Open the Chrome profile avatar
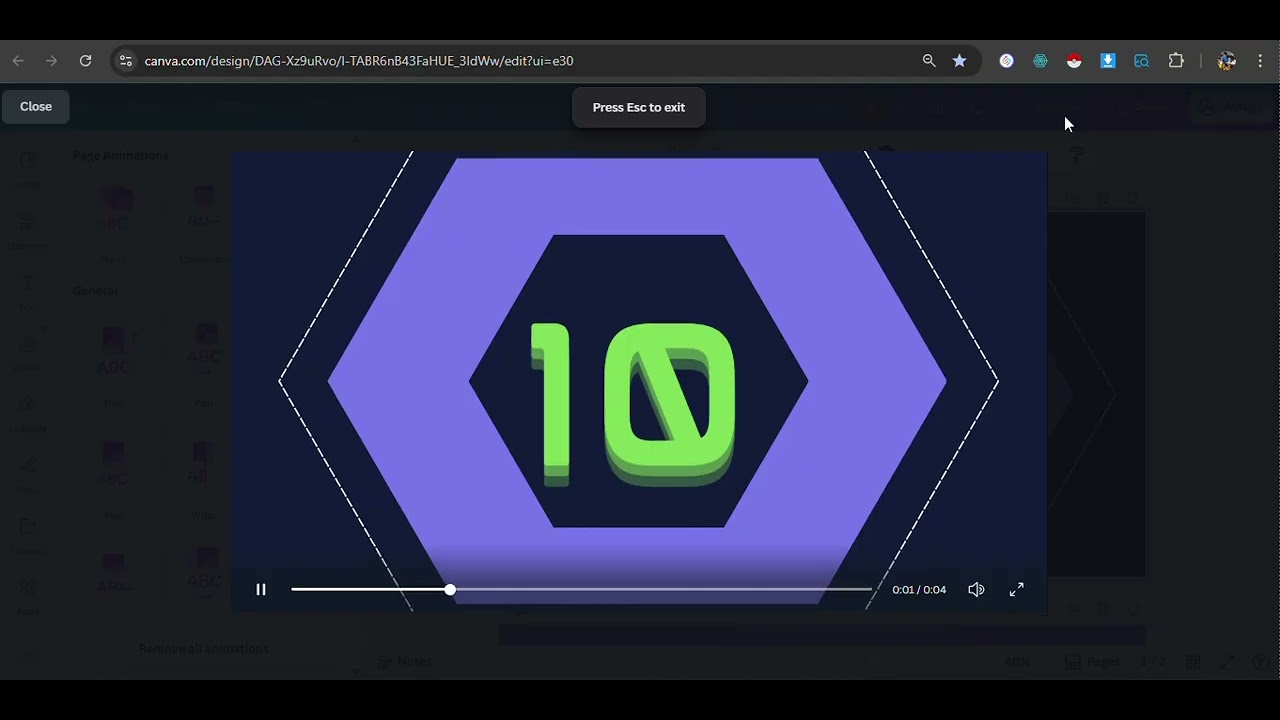The image size is (1280, 720). 1227,61
